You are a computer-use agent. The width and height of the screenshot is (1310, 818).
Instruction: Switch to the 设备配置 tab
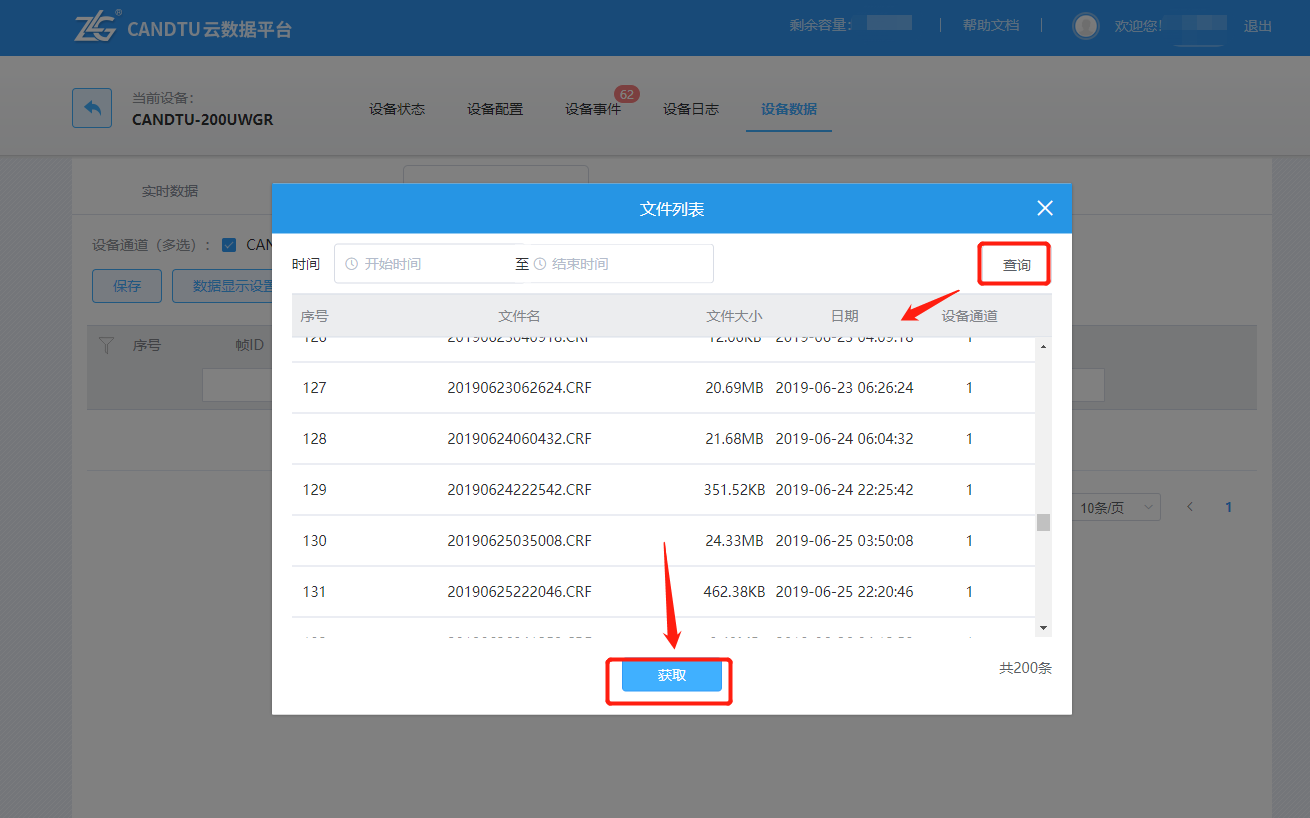(494, 109)
